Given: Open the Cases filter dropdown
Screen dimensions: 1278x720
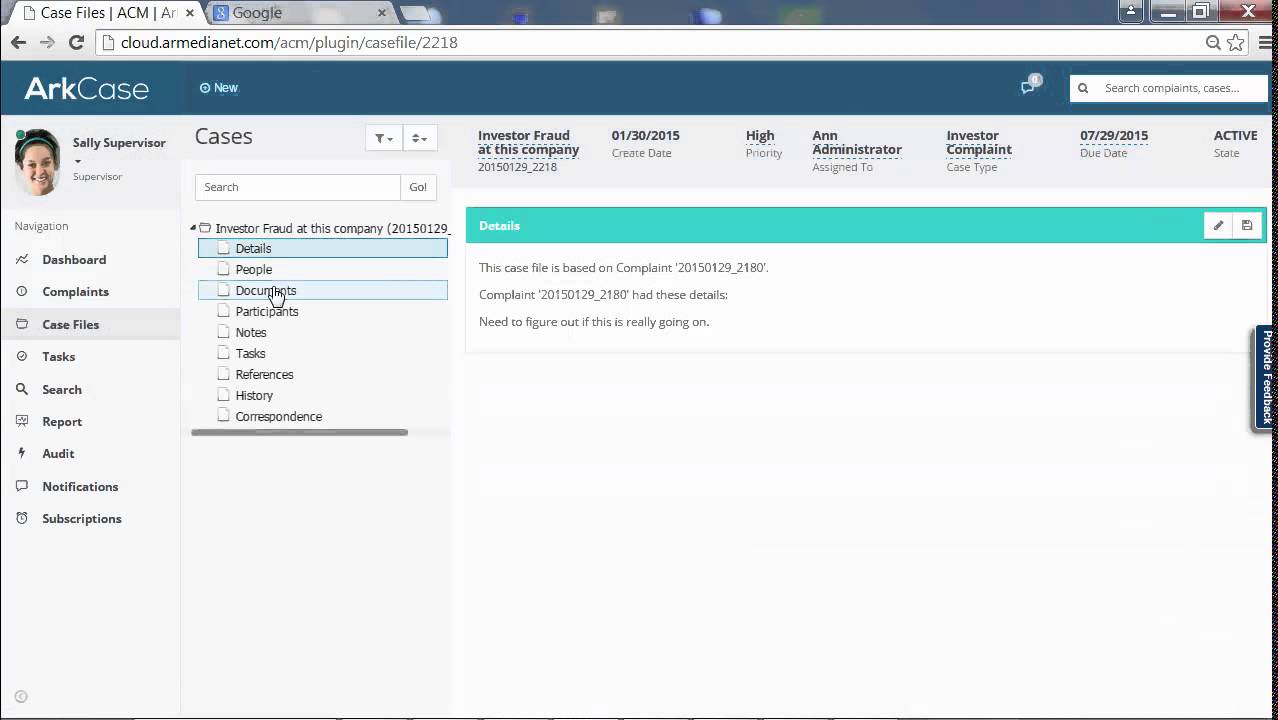Looking at the screenshot, I should click(x=383, y=139).
